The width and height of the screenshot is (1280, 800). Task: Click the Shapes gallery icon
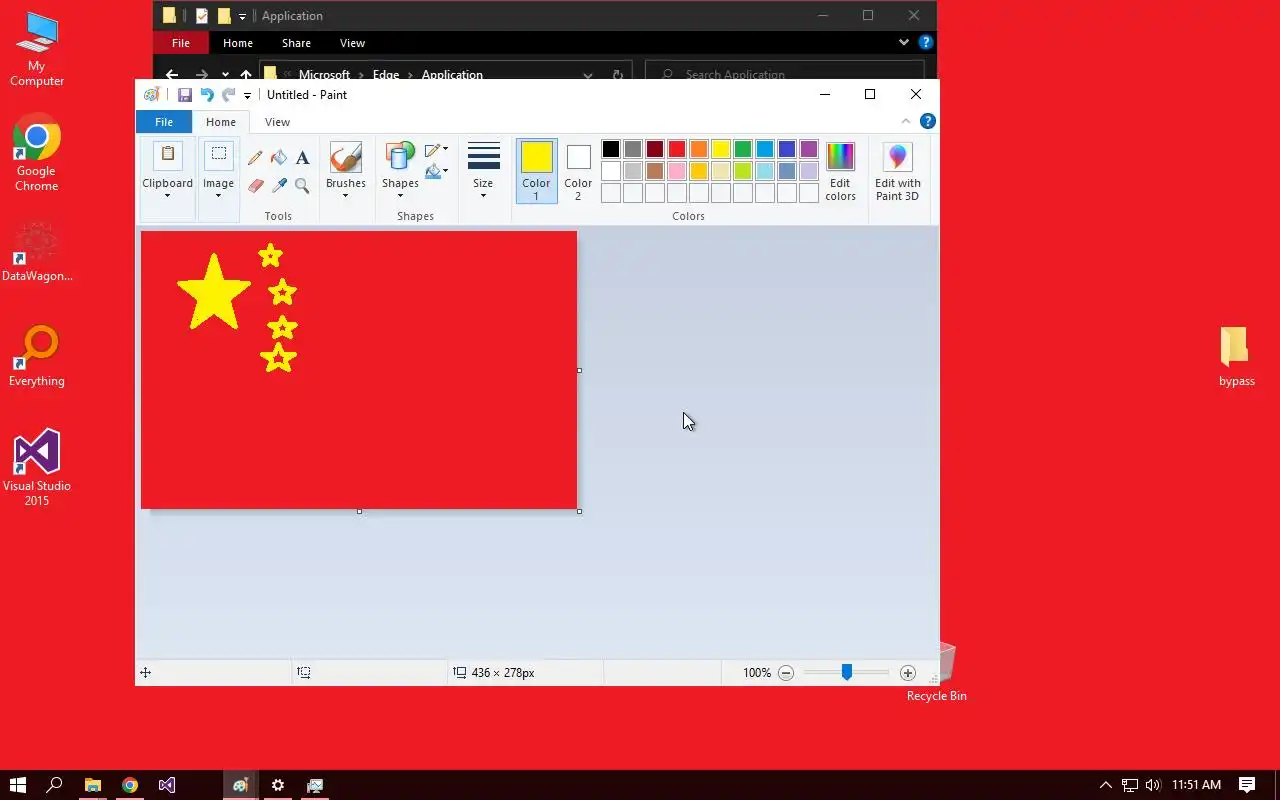pyautogui.click(x=400, y=158)
